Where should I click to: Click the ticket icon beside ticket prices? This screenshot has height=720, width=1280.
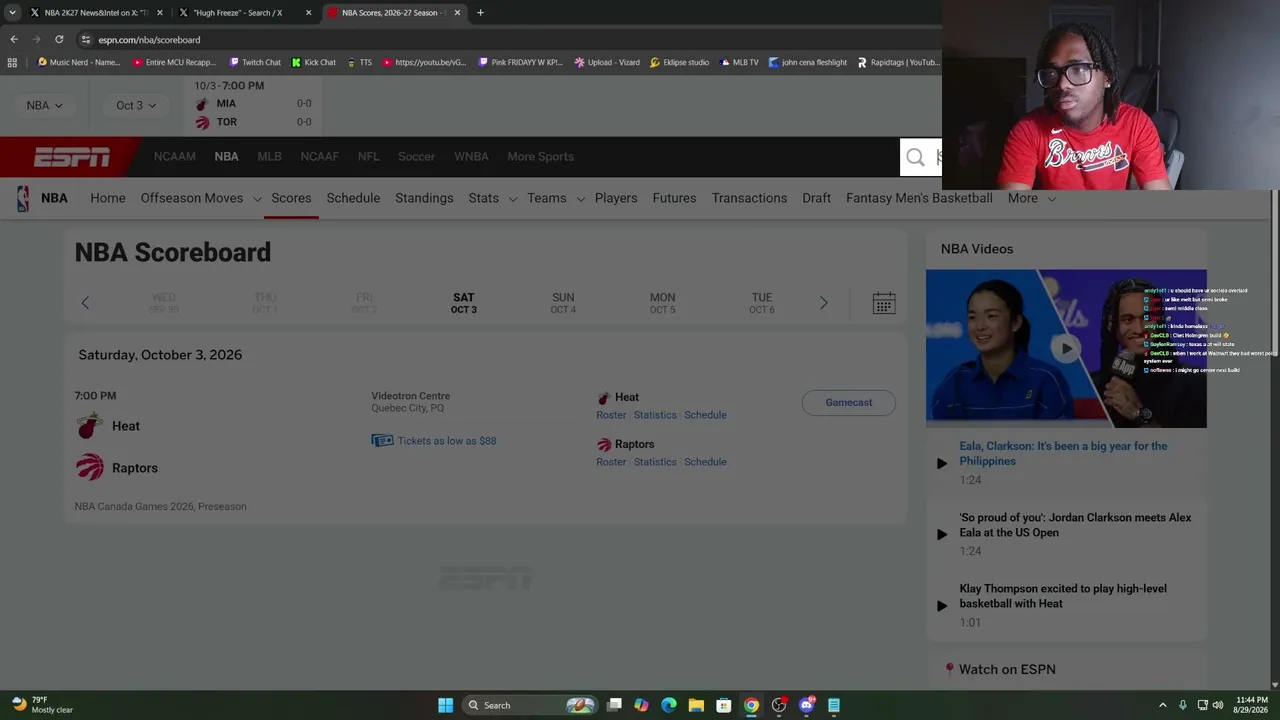[382, 441]
